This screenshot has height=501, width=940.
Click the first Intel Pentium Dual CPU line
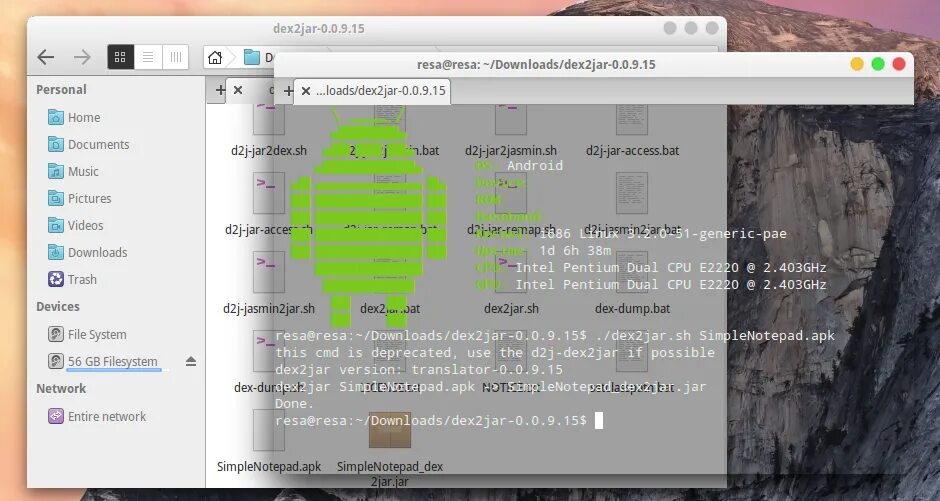click(670, 267)
